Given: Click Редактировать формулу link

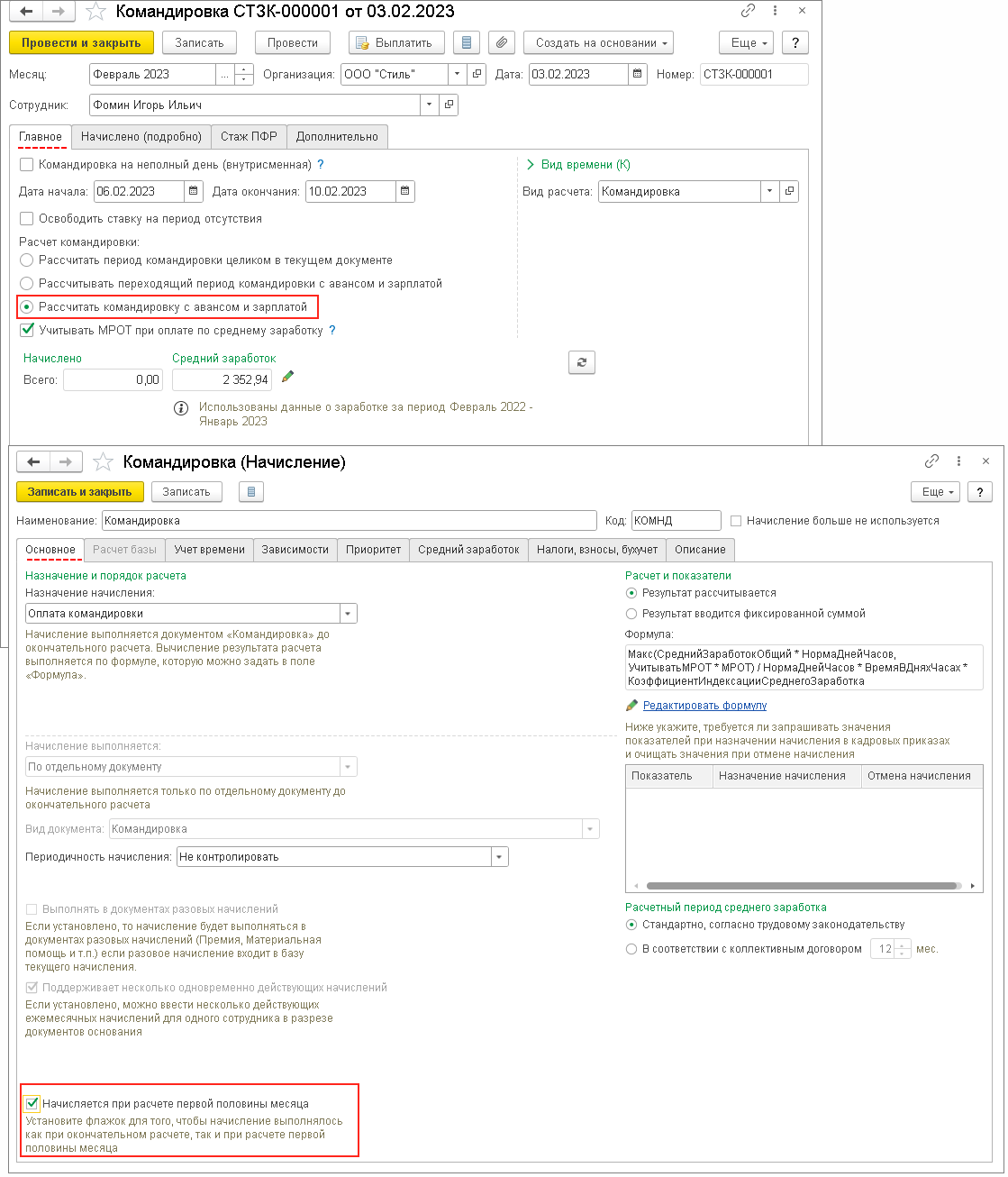Looking at the screenshot, I should click(704, 706).
